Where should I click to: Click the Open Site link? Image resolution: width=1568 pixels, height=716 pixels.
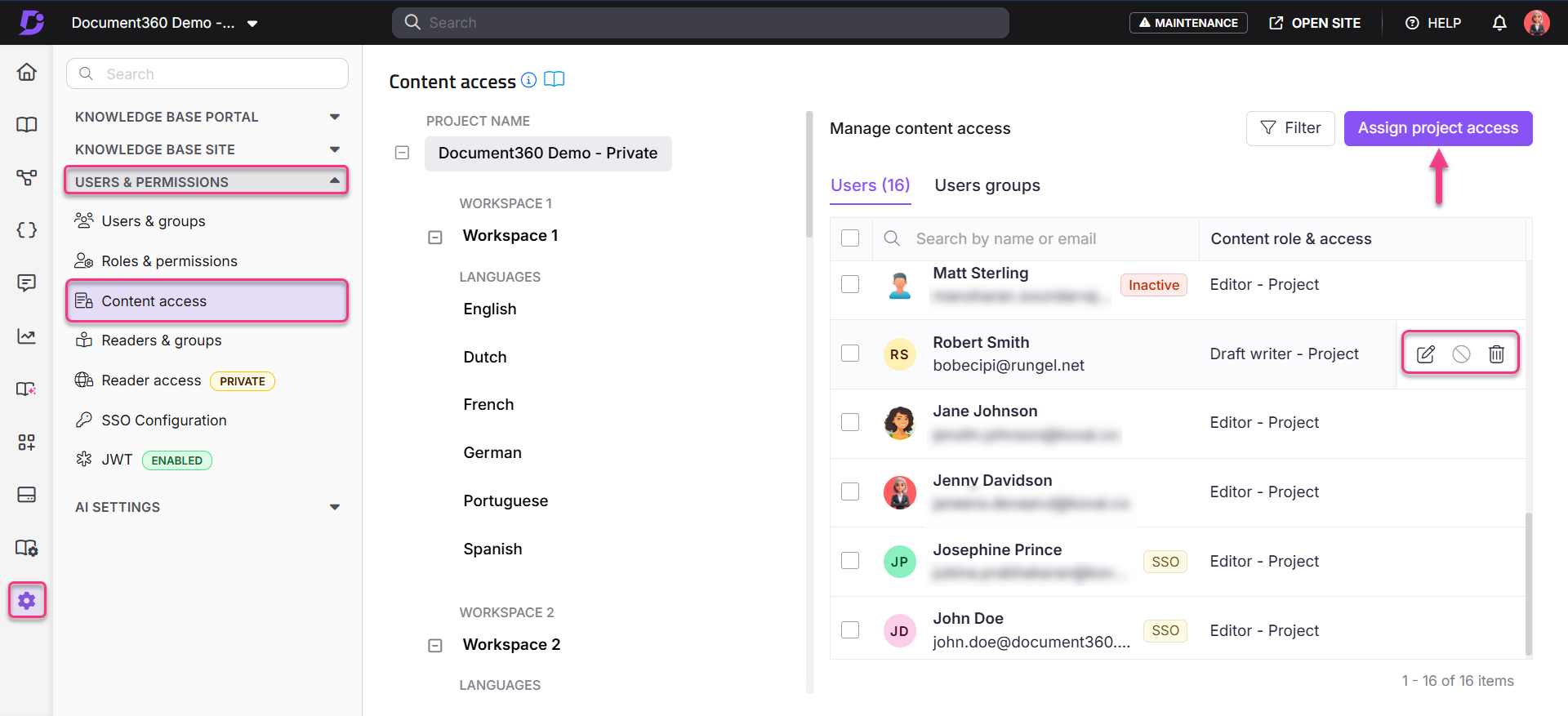[1315, 23]
